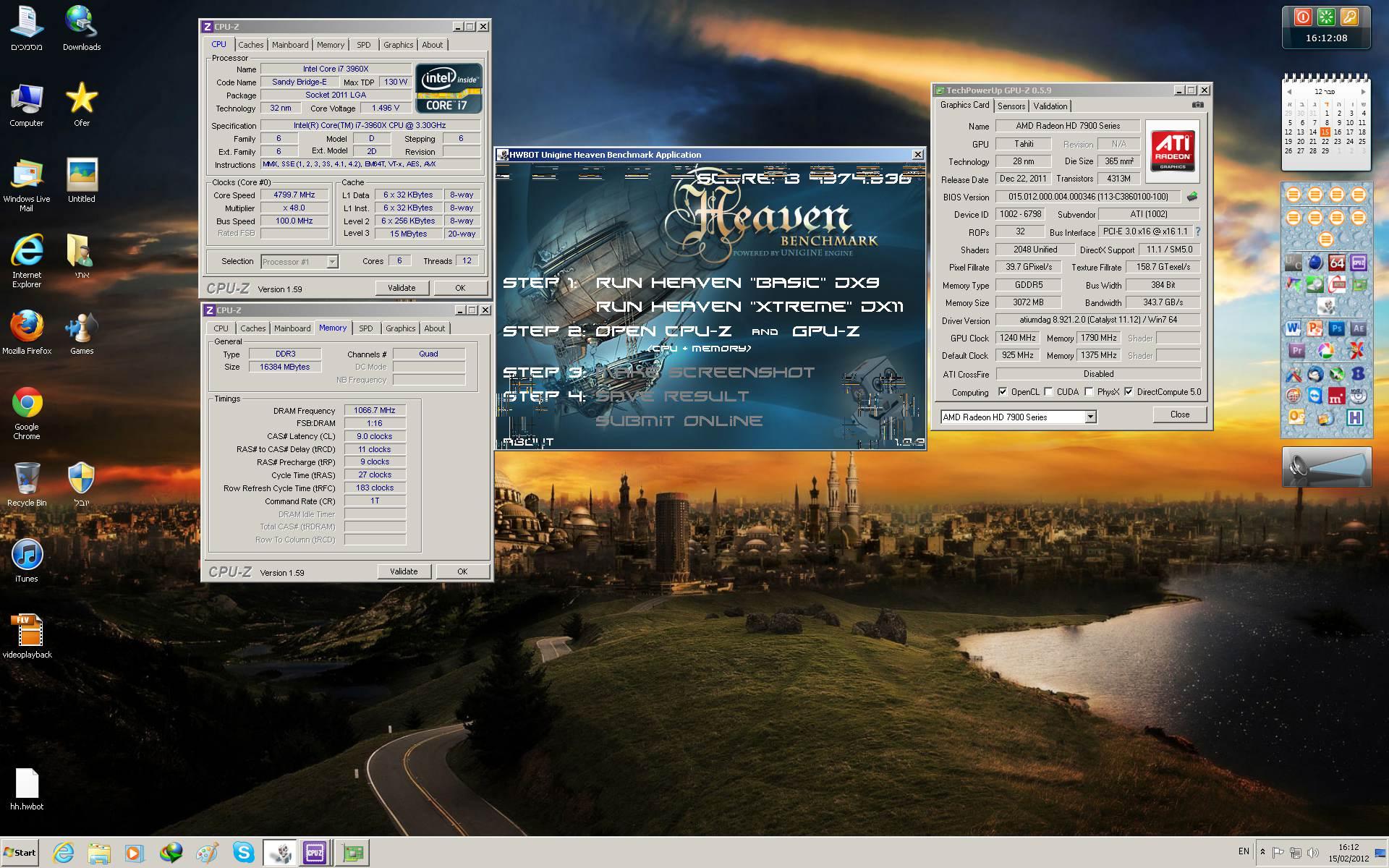Viewport: 1389px width, 868px height.
Task: Switch to Validation tab in GPU-Z
Action: (1050, 106)
